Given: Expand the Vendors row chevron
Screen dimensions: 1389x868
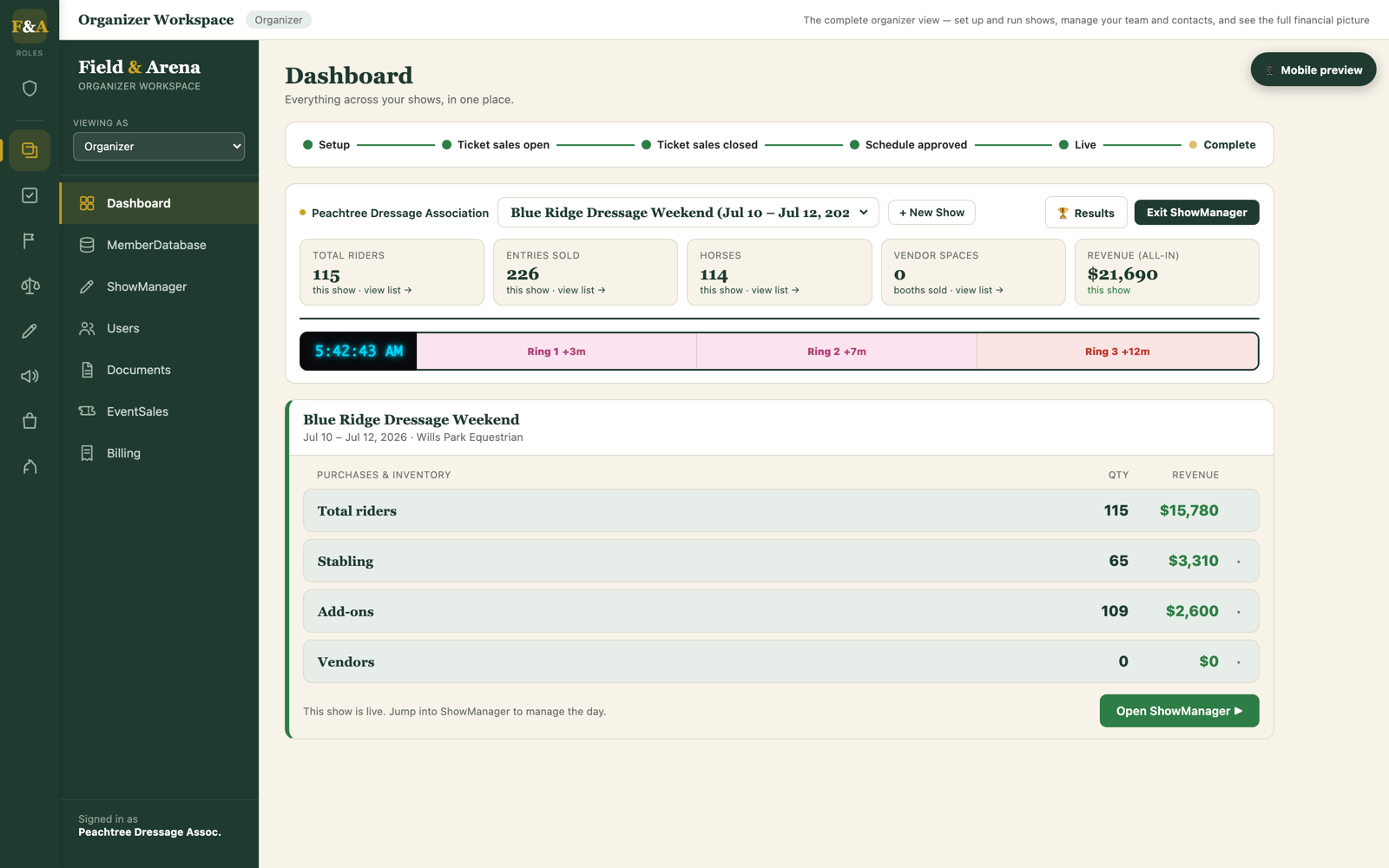Looking at the screenshot, I should (x=1239, y=662).
